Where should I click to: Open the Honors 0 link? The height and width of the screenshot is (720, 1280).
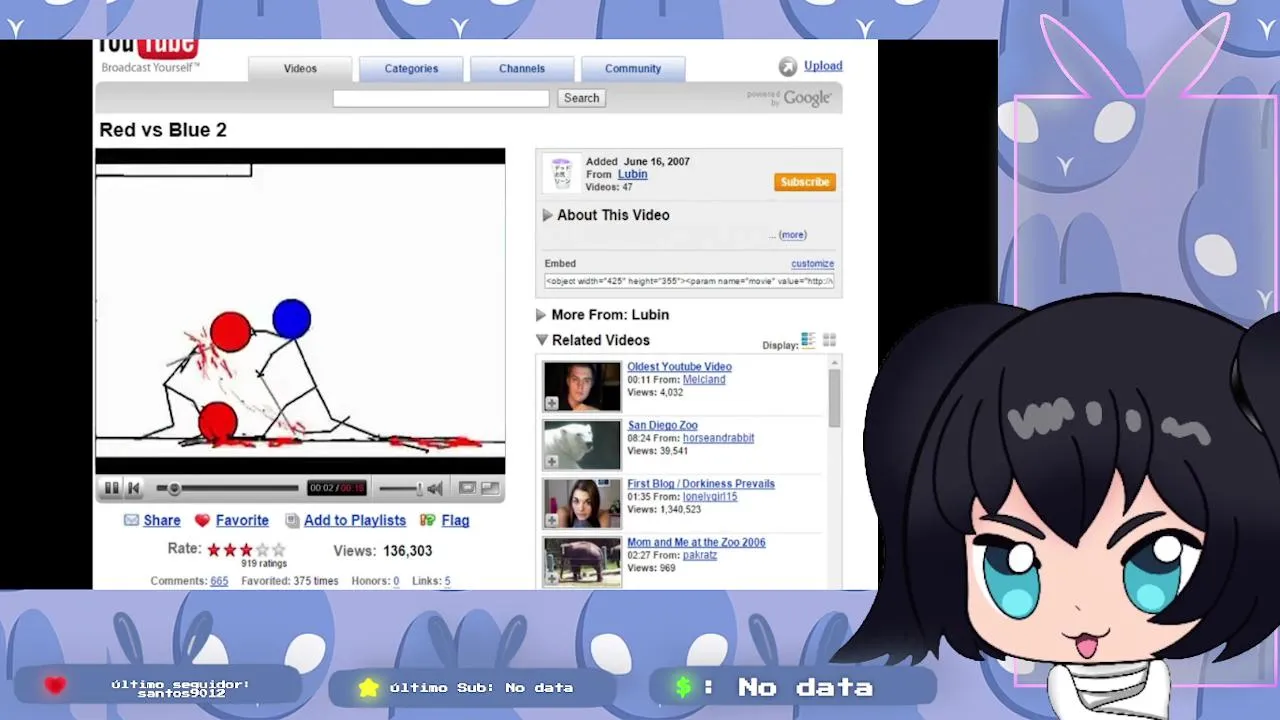(396, 581)
